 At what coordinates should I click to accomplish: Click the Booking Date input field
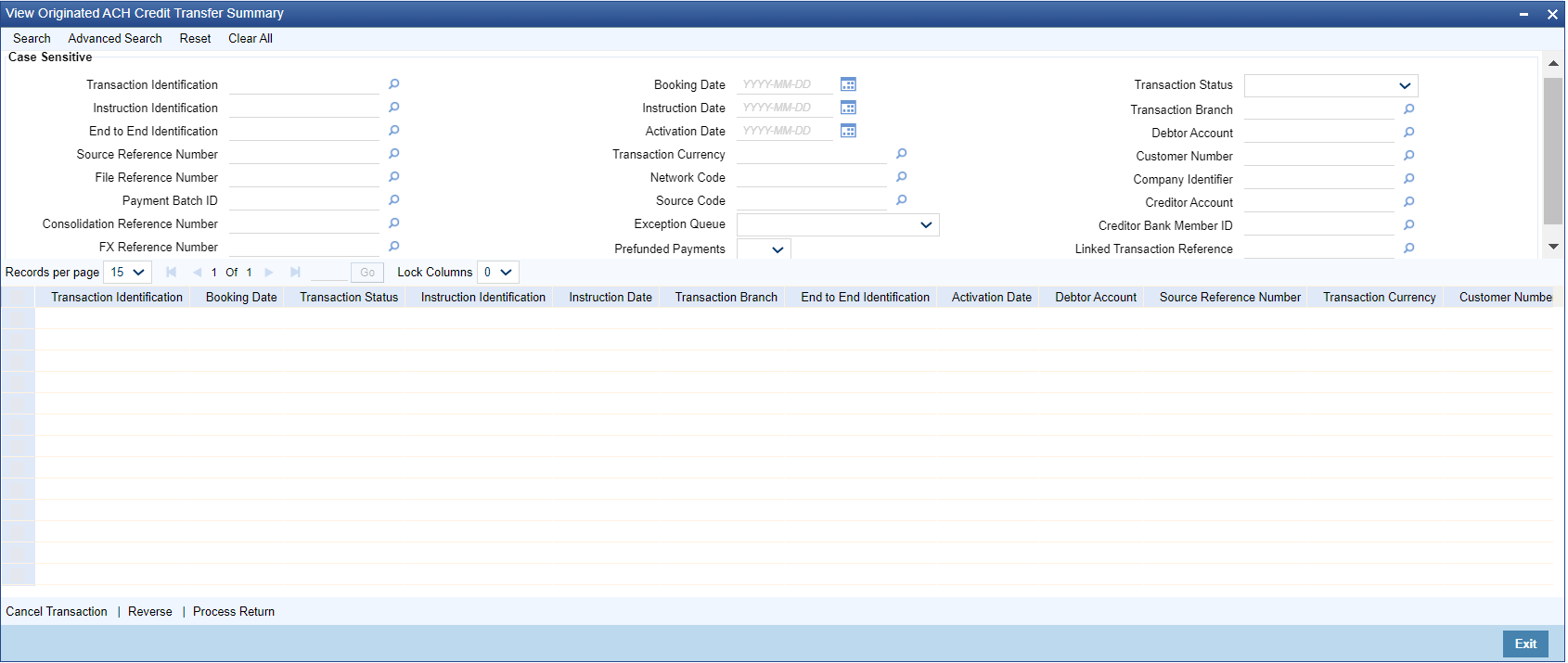[x=784, y=84]
